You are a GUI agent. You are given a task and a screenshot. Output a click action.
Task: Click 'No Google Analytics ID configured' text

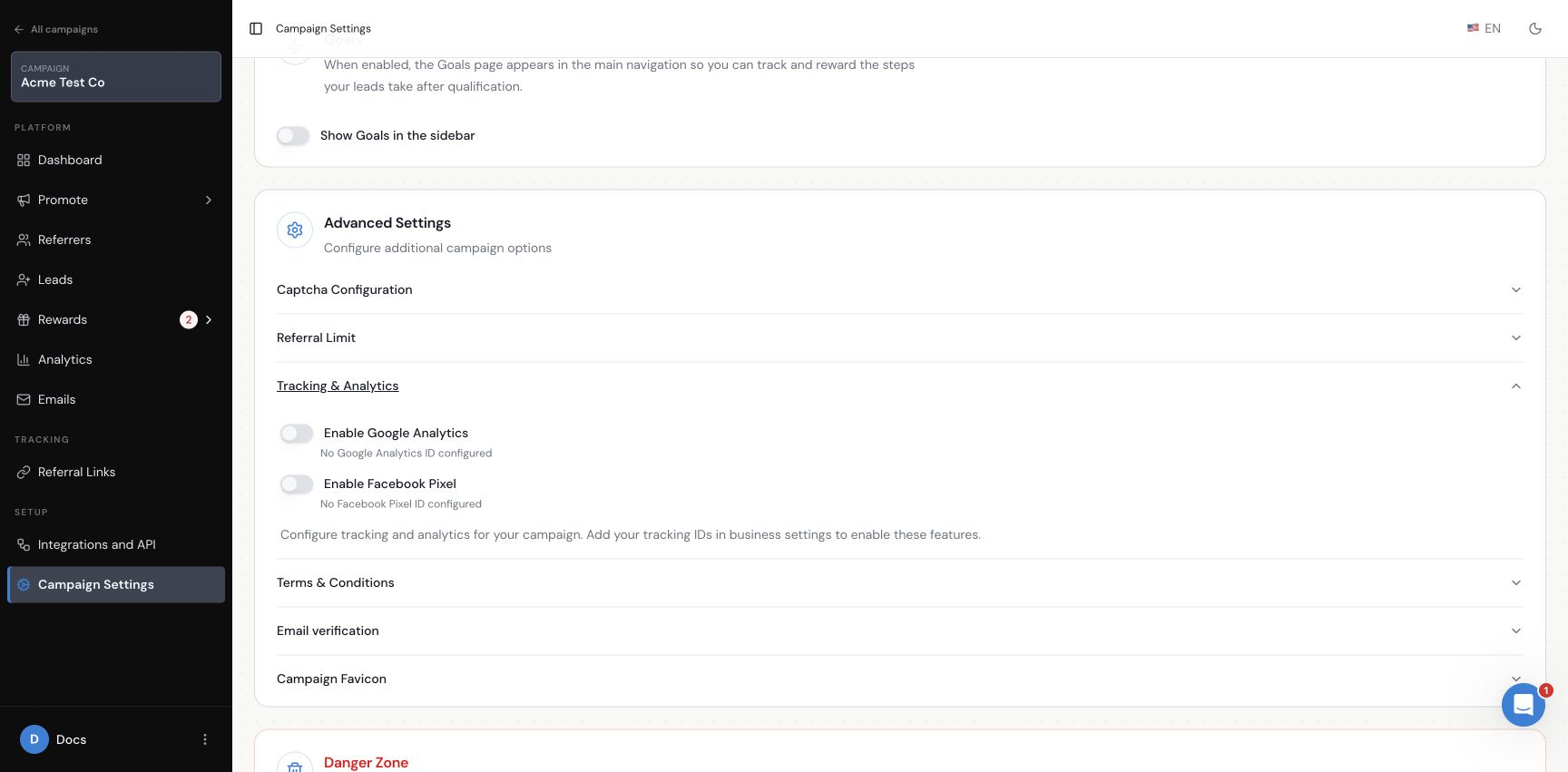[406, 454]
